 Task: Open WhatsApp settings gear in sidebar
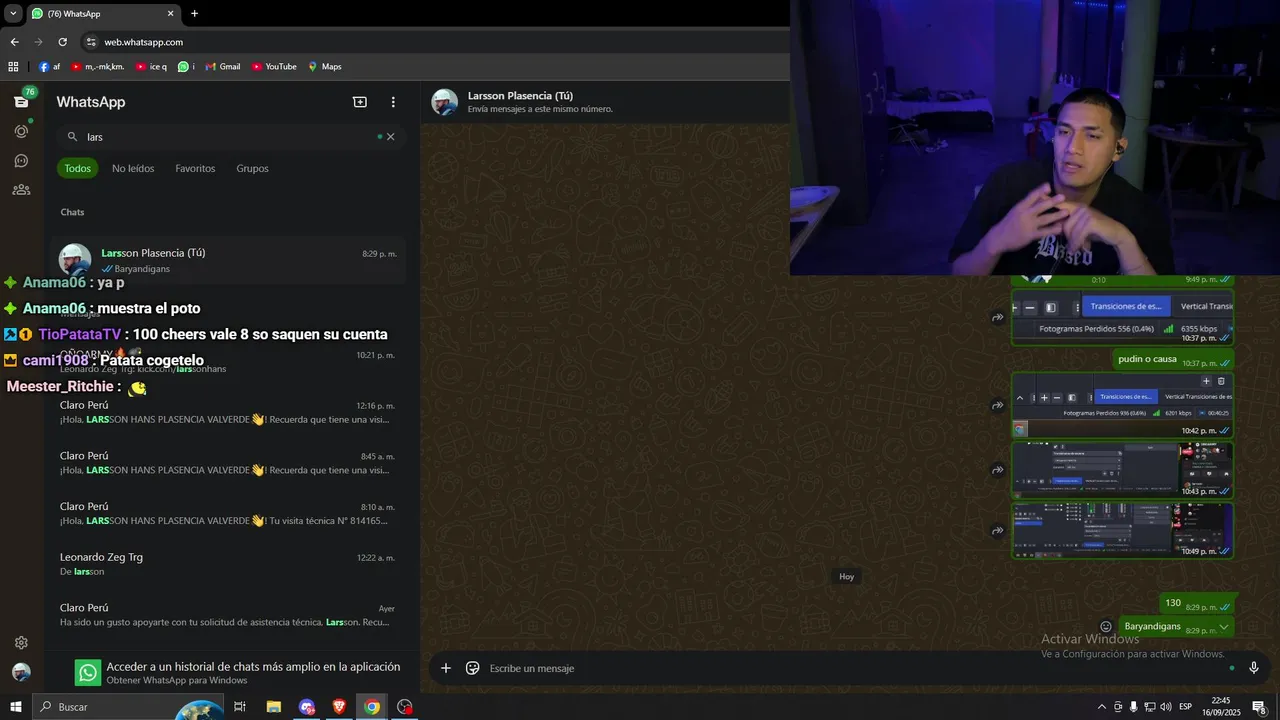21,643
